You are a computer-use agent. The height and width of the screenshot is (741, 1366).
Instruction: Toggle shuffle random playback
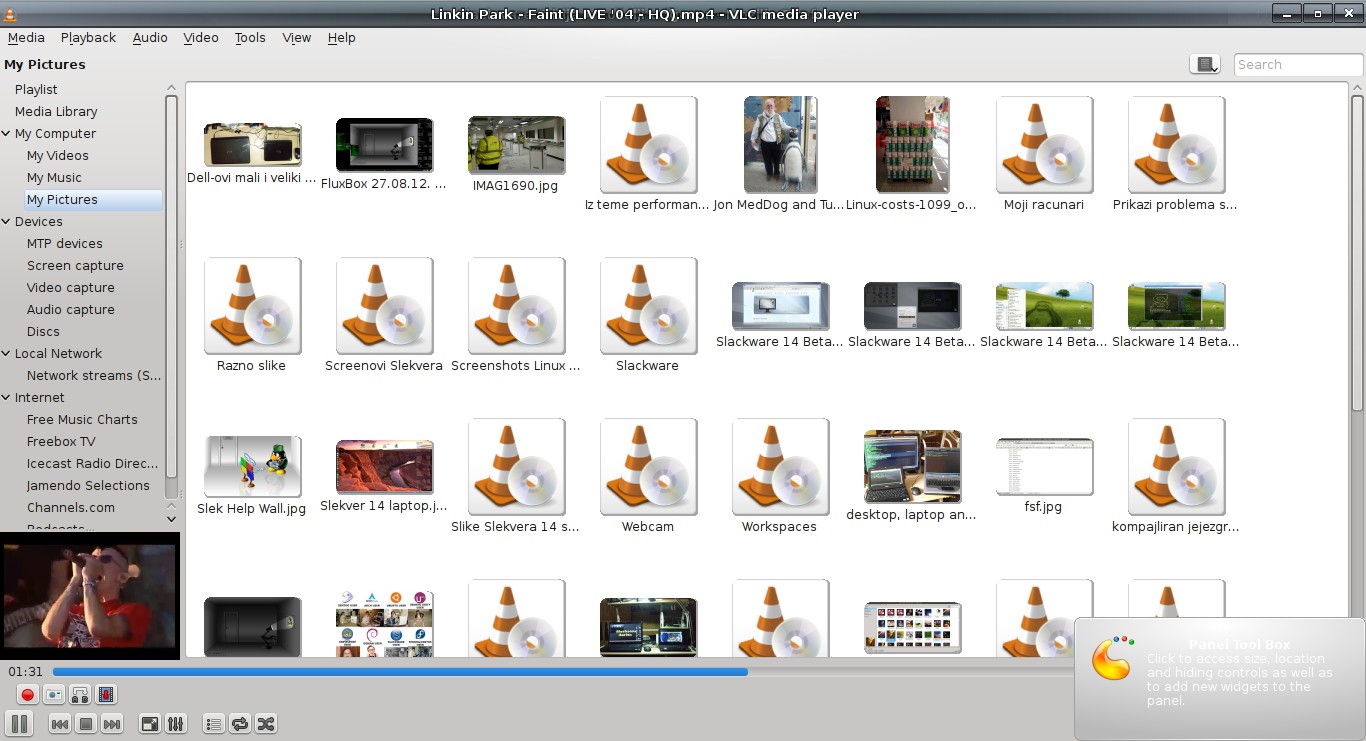click(x=266, y=724)
